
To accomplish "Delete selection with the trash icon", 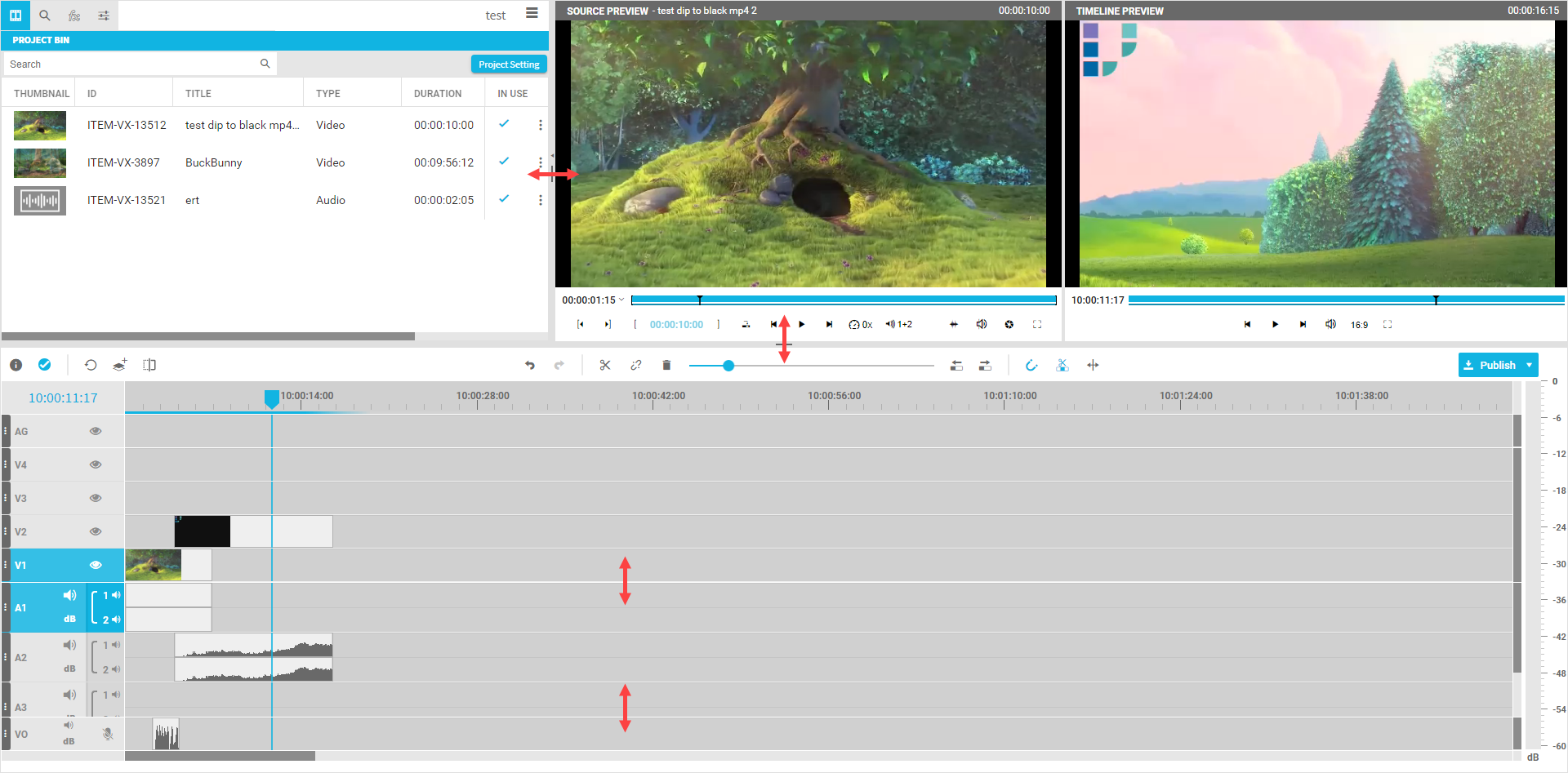I will coord(666,365).
